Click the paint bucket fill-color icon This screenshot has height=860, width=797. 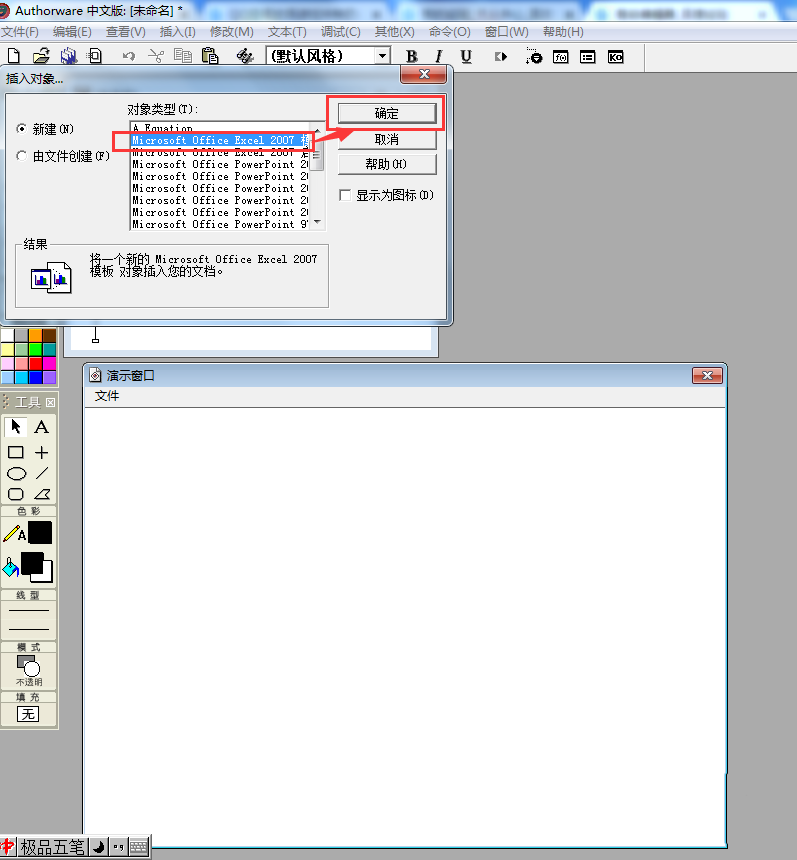click(x=10, y=568)
